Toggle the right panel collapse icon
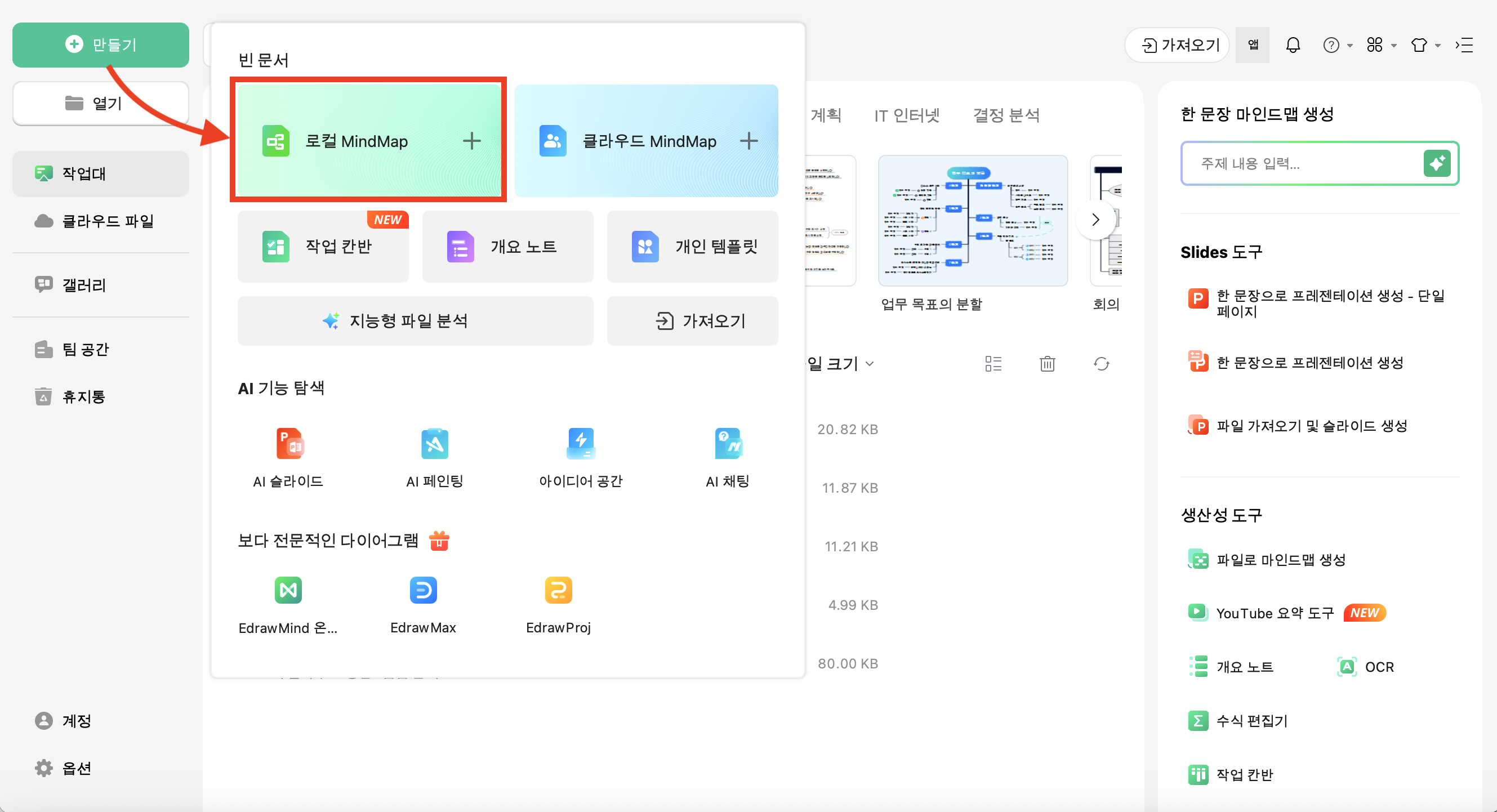 (1464, 44)
